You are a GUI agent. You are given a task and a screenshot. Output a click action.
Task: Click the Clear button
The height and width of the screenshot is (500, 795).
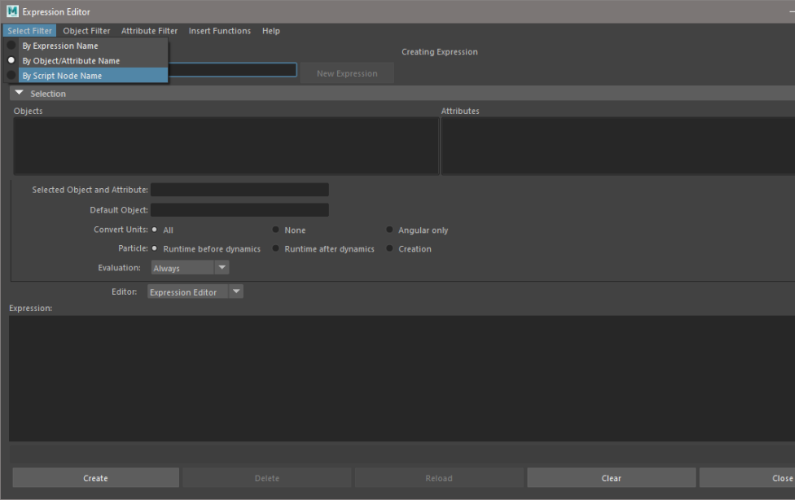[611, 478]
